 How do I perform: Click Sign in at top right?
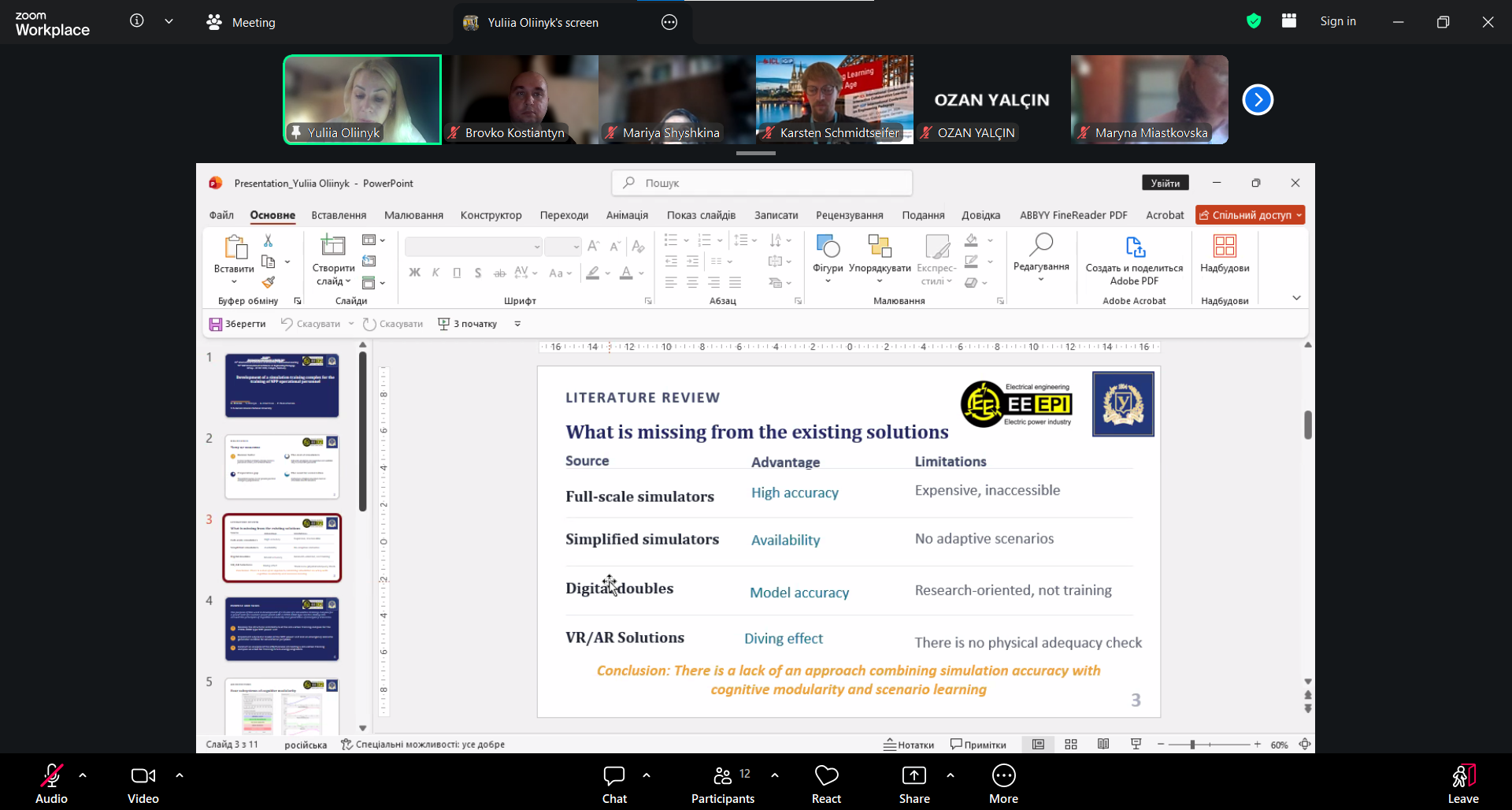(x=1338, y=21)
